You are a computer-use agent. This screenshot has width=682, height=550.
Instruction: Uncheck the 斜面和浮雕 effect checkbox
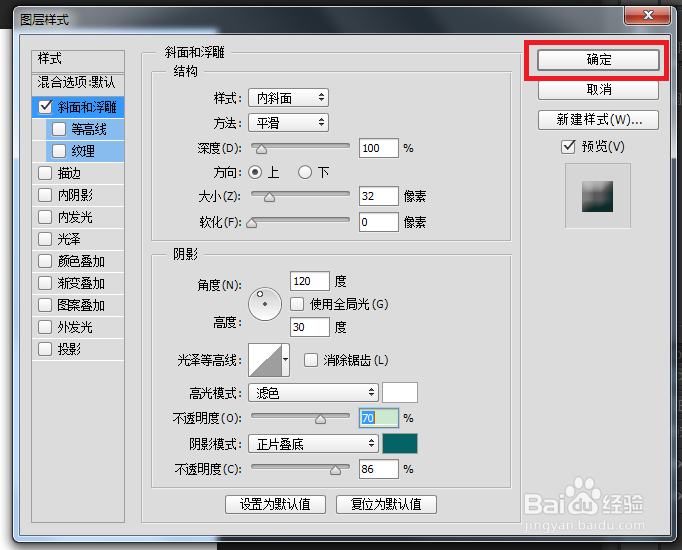point(46,107)
